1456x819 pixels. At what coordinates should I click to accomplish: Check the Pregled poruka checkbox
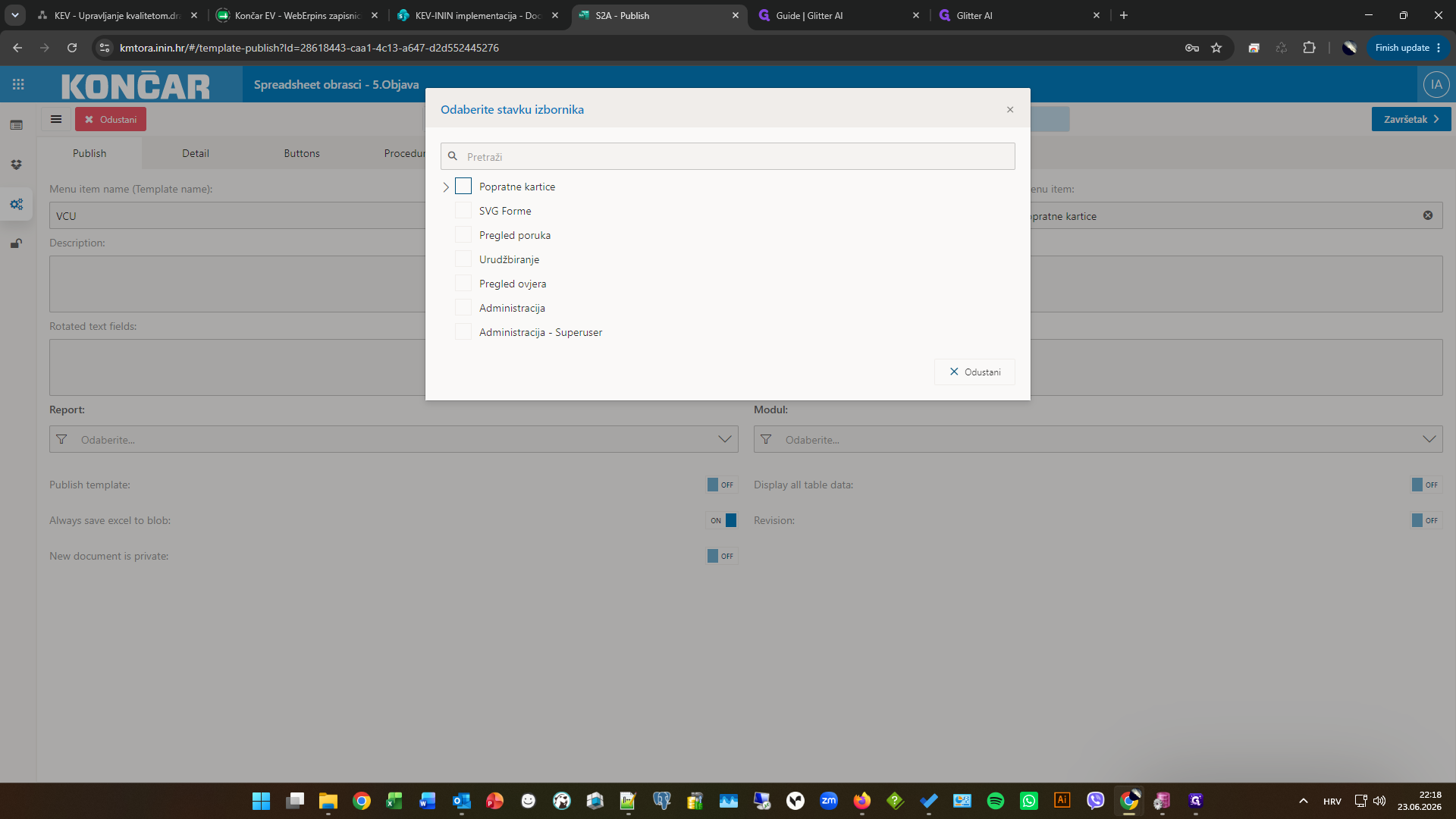point(463,235)
